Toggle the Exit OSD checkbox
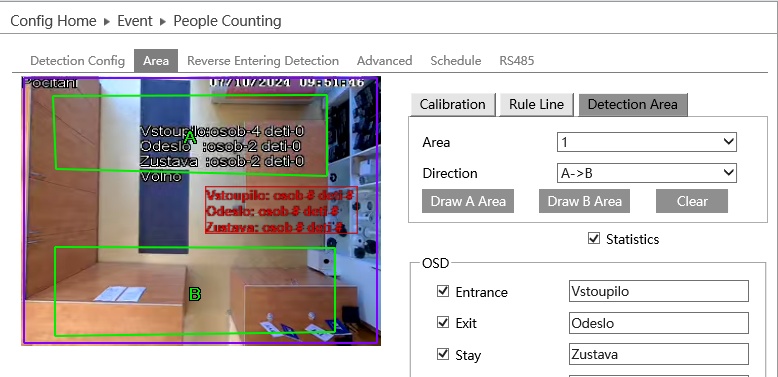 pos(443,323)
